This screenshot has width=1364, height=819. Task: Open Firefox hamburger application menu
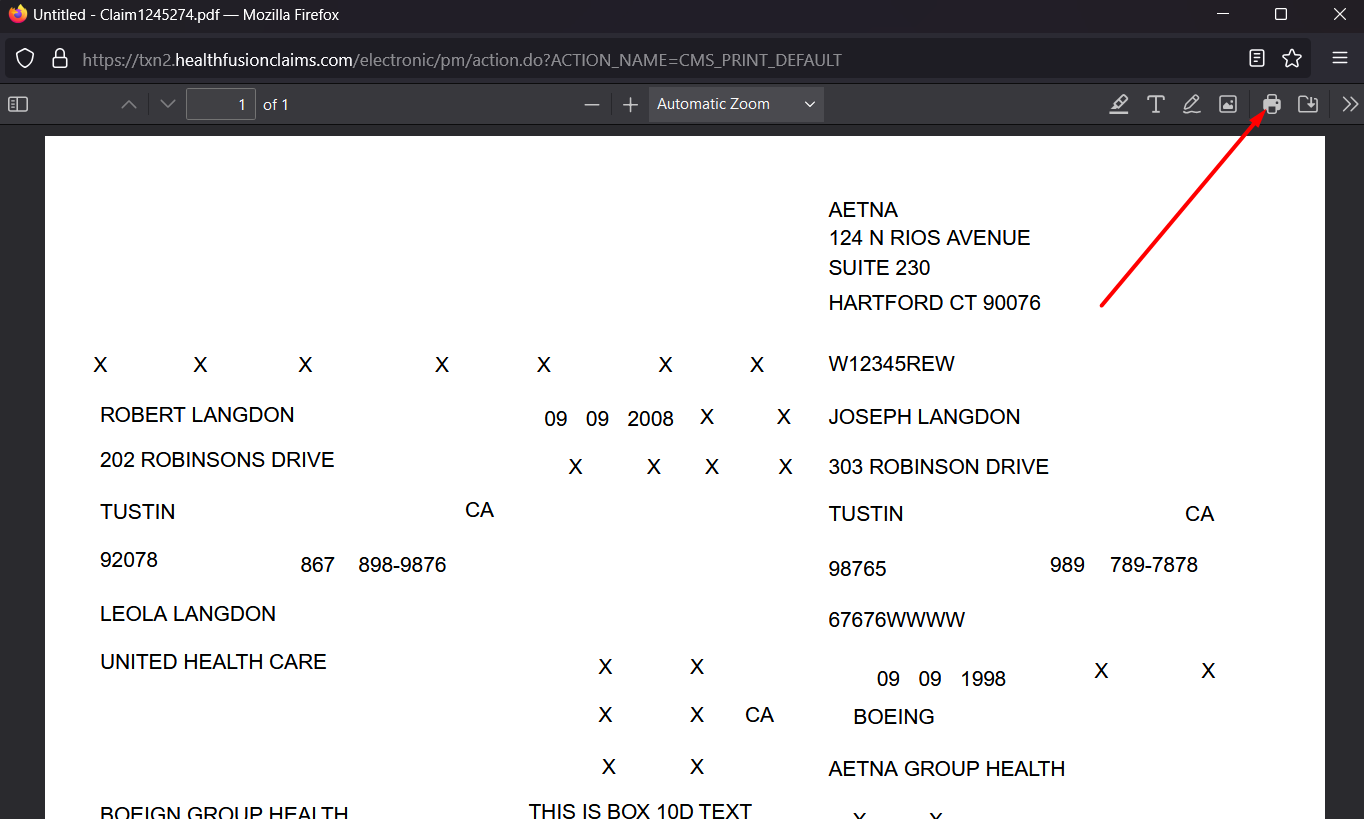(1340, 58)
